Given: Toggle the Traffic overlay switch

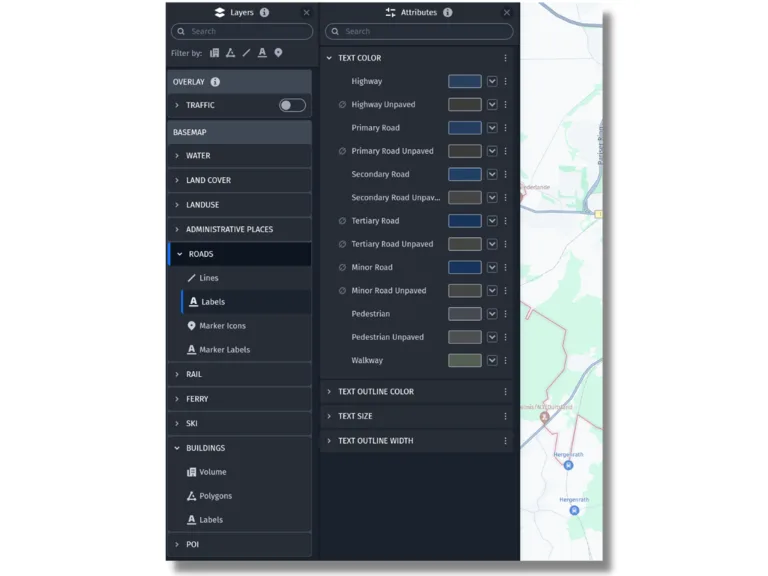Looking at the screenshot, I should click(292, 105).
